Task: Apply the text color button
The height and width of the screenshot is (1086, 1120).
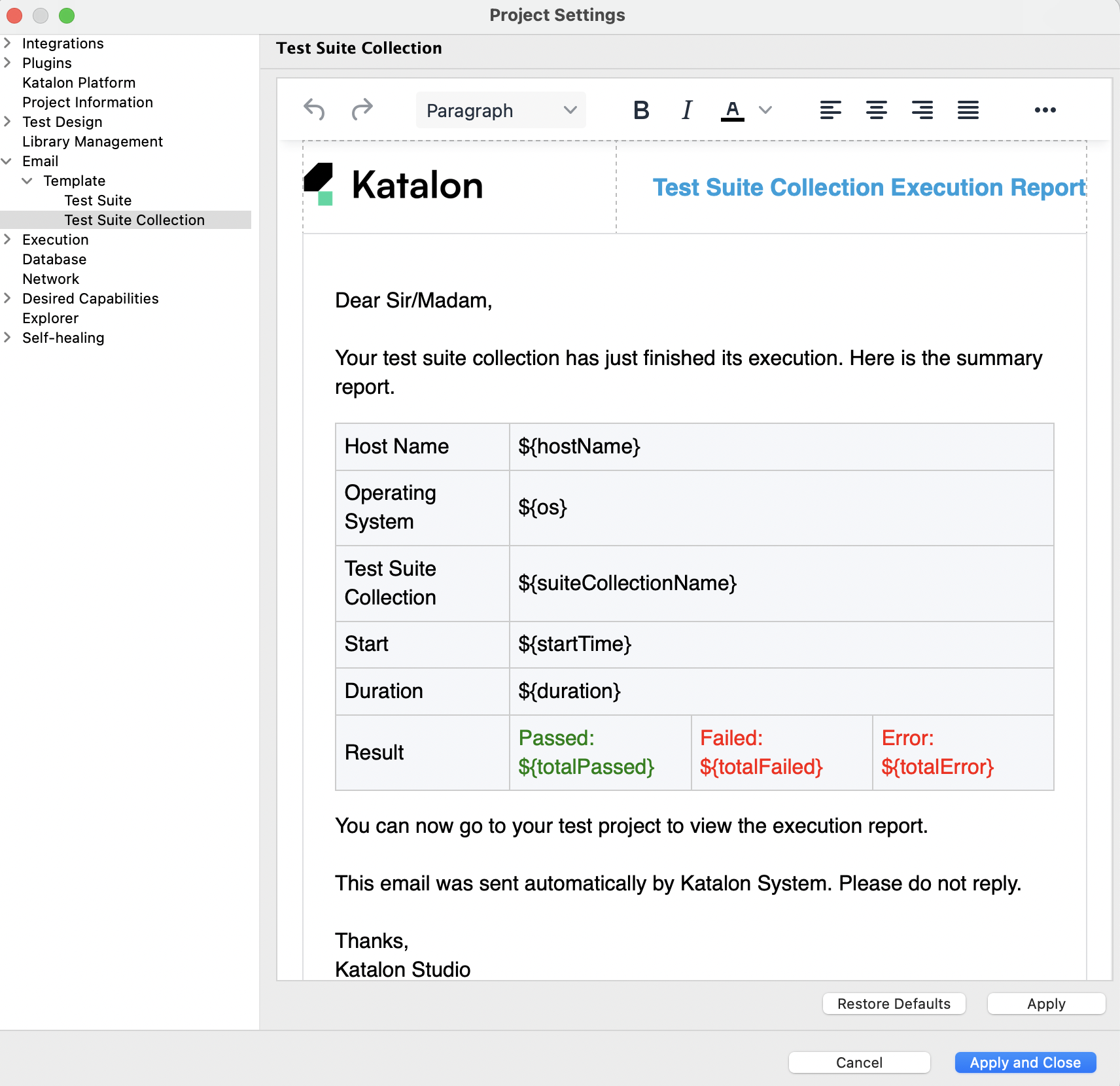Action: (x=733, y=110)
